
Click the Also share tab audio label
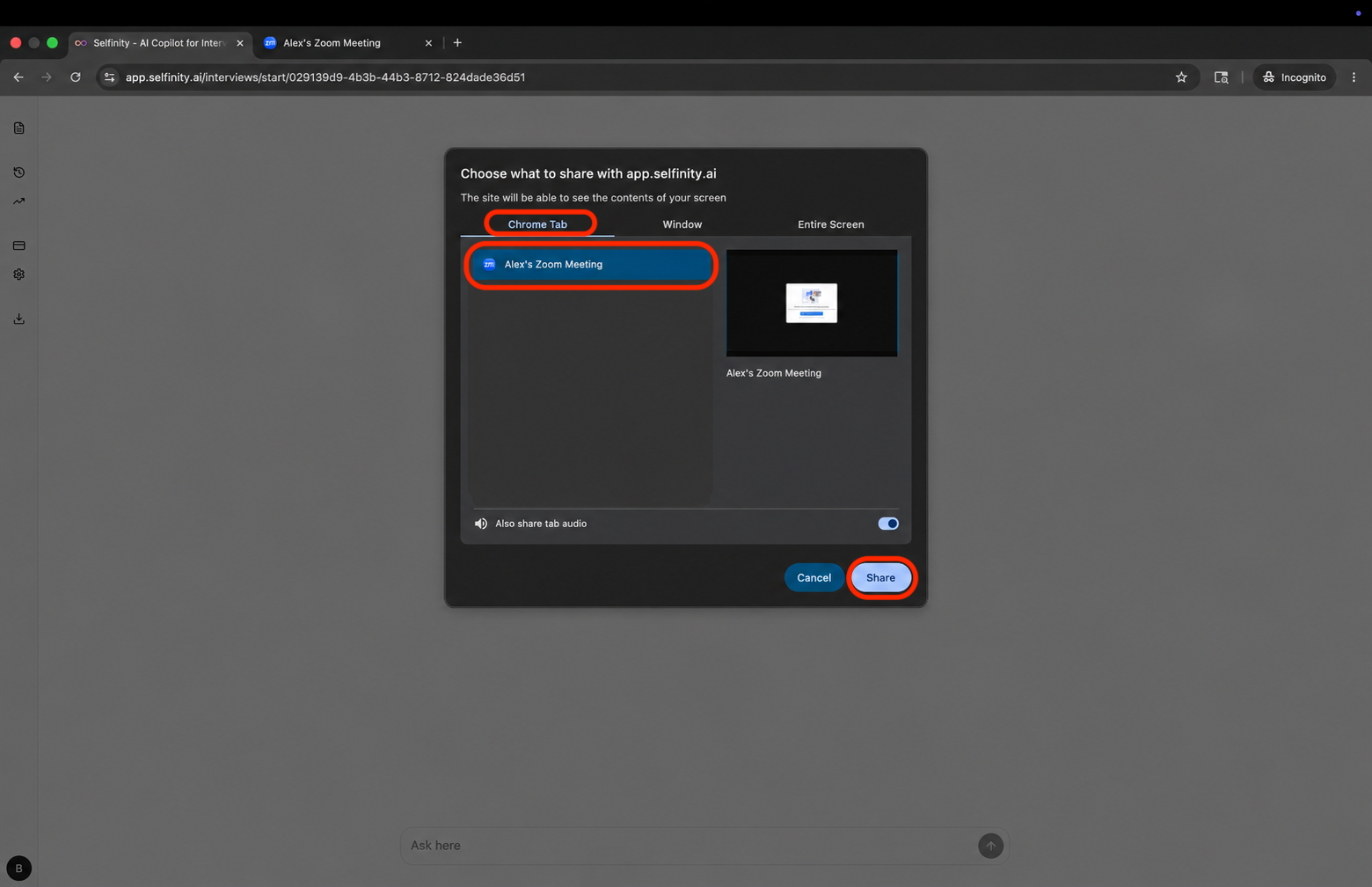point(541,524)
